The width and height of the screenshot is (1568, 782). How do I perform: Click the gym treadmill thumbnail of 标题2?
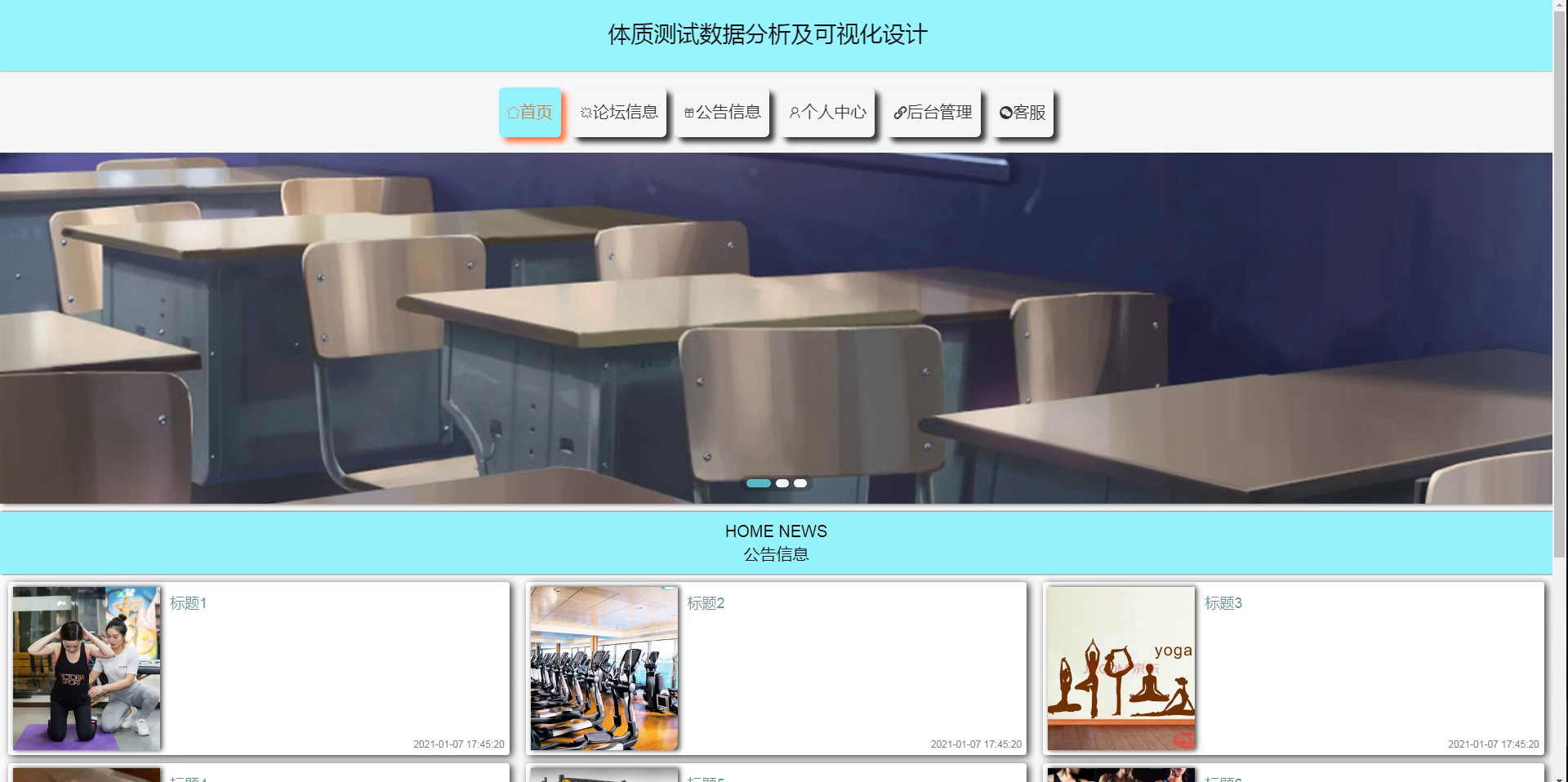pos(604,669)
